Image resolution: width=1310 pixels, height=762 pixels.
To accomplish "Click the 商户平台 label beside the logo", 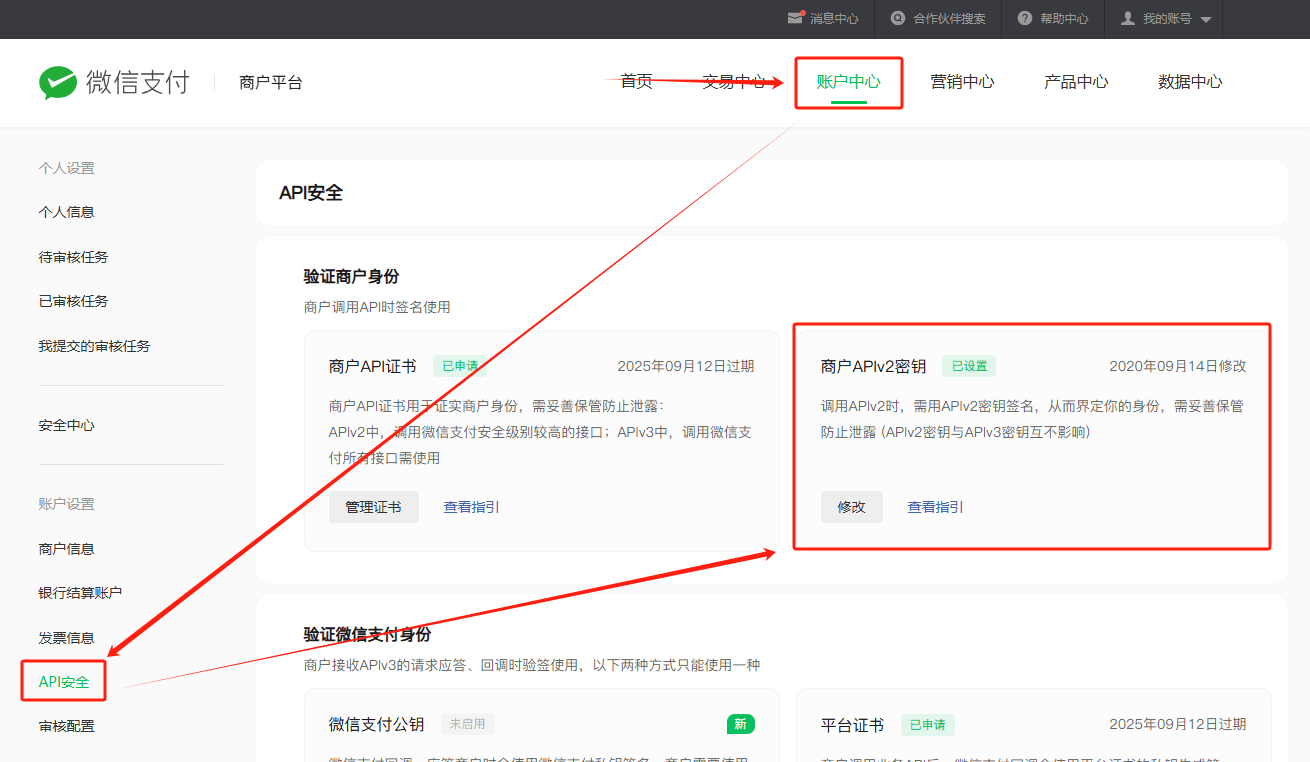I will tap(271, 82).
